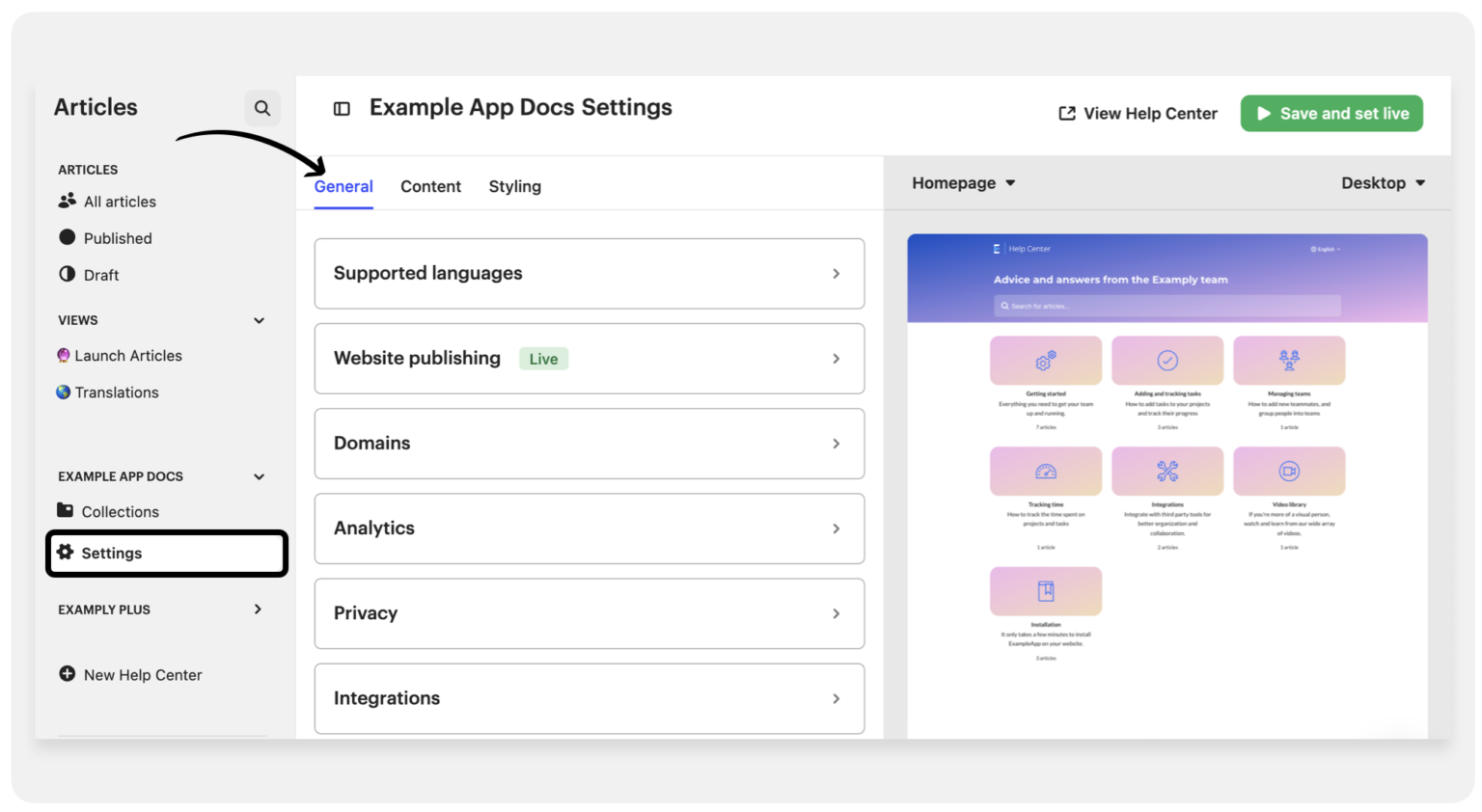Viewport: 1482px width, 812px height.
Task: Open the Homepage preview dropdown
Action: click(x=963, y=182)
